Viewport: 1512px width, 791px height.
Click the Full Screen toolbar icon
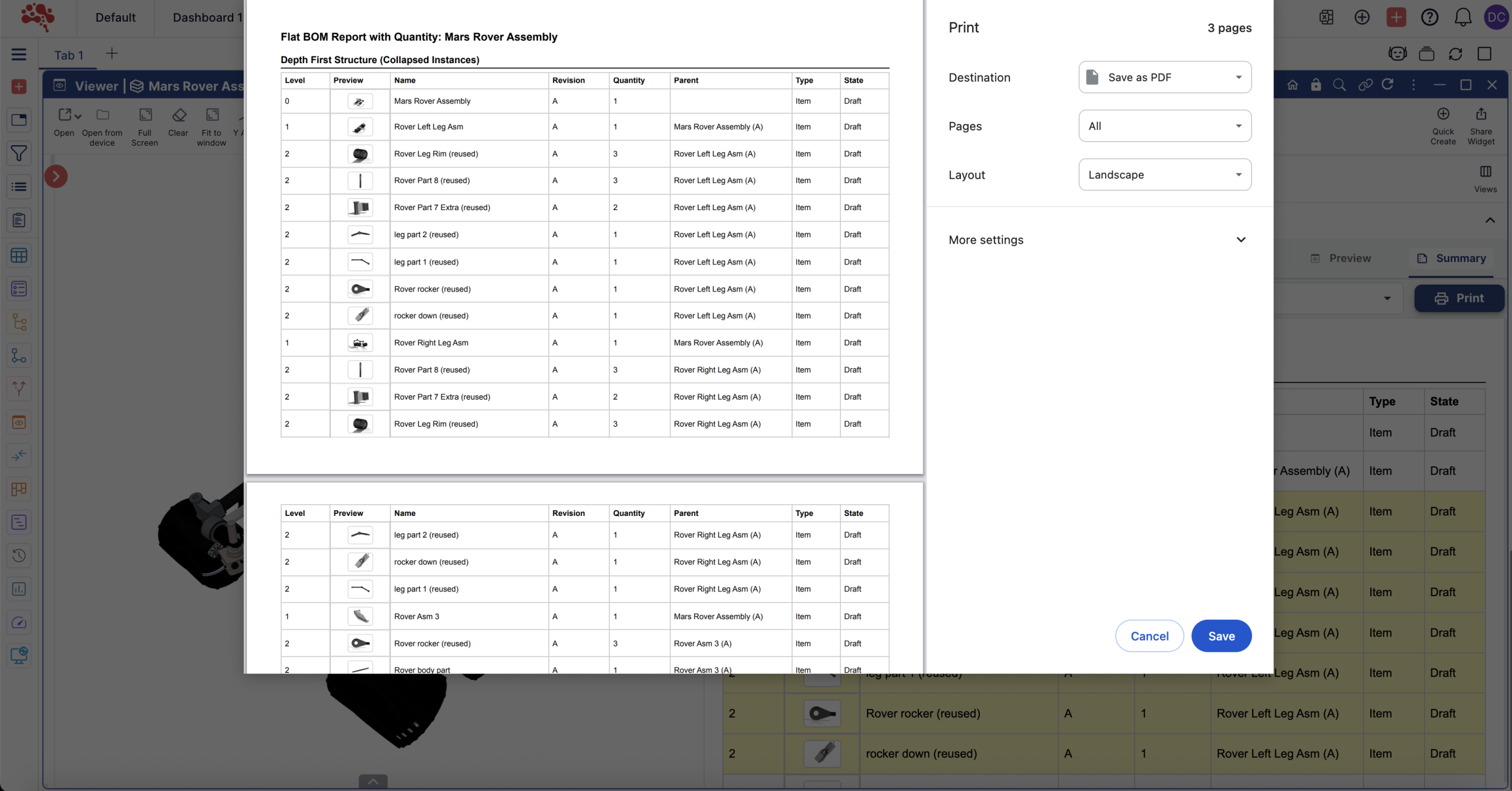tap(145, 115)
